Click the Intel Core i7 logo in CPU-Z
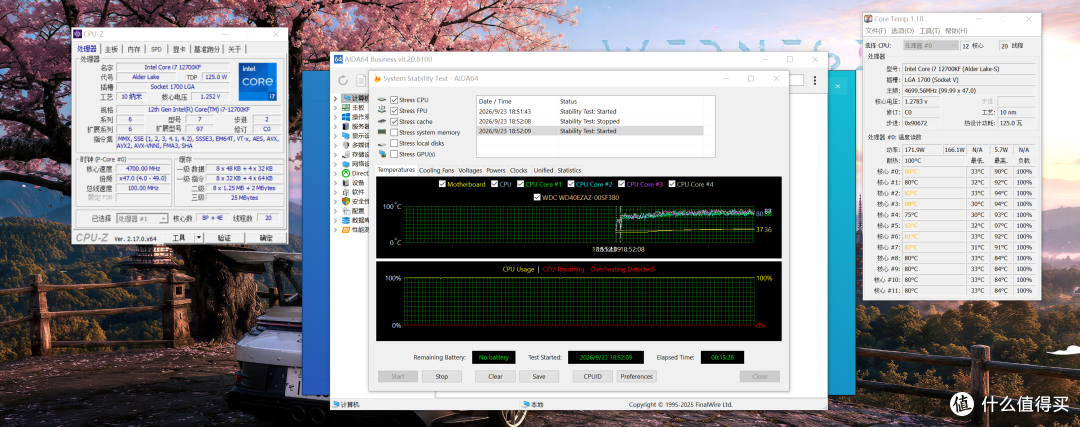Image resolution: width=1080 pixels, height=427 pixels. 259,82
